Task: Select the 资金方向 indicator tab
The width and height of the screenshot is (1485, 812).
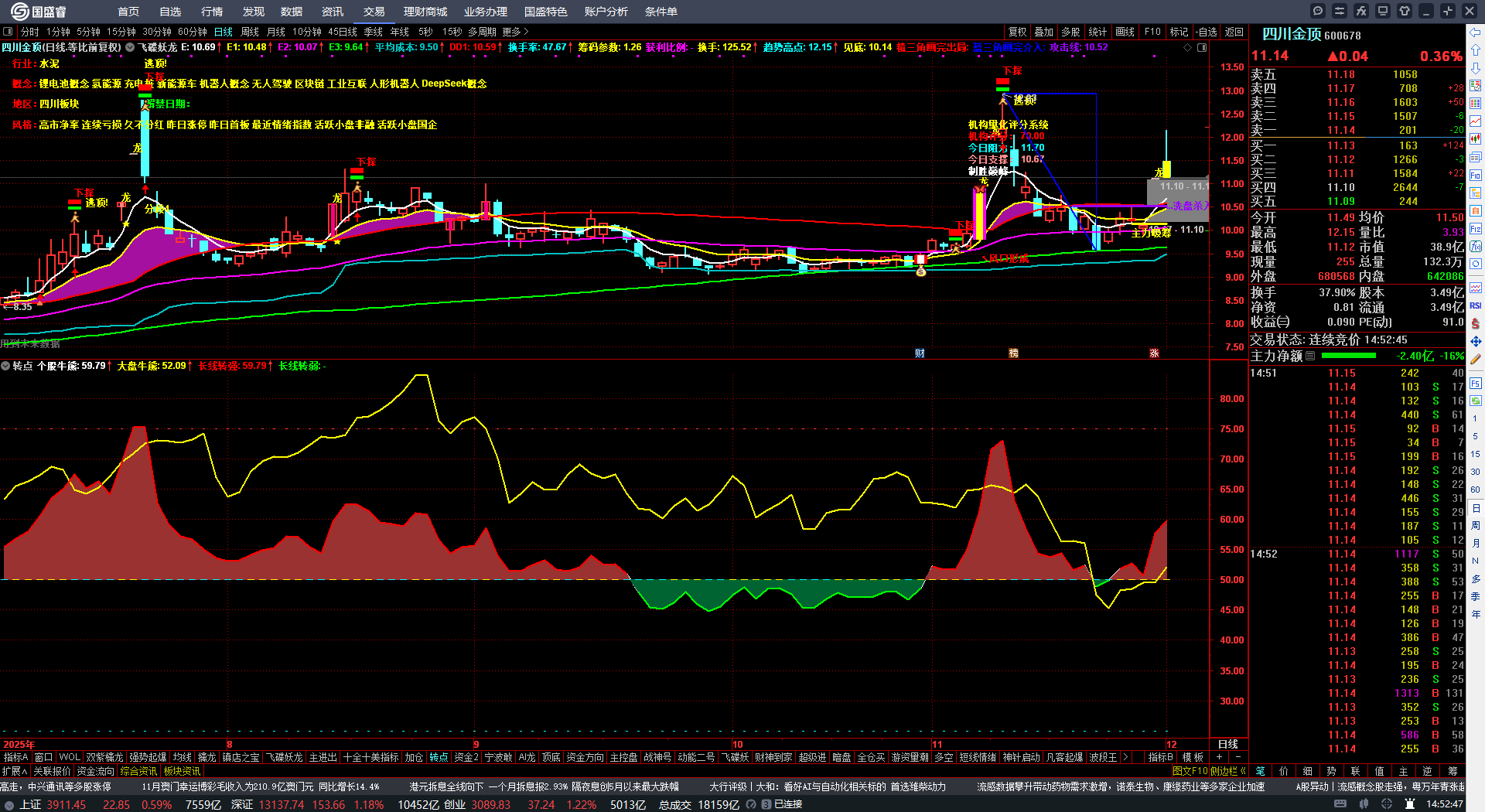Action: pyautogui.click(x=585, y=757)
